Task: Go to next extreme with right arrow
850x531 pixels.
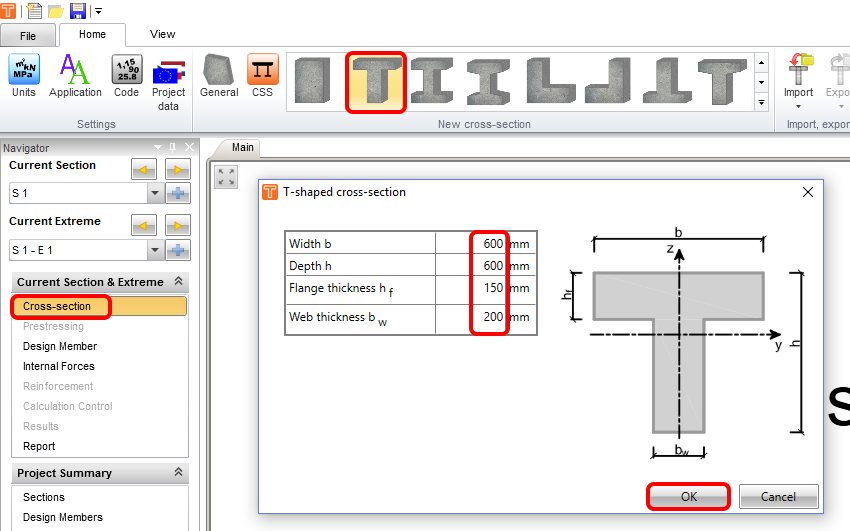Action: (178, 225)
